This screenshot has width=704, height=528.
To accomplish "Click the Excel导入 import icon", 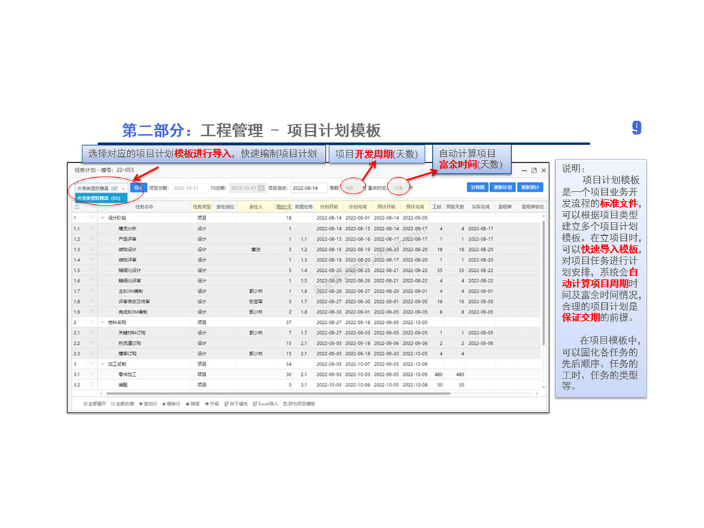I will (255, 404).
